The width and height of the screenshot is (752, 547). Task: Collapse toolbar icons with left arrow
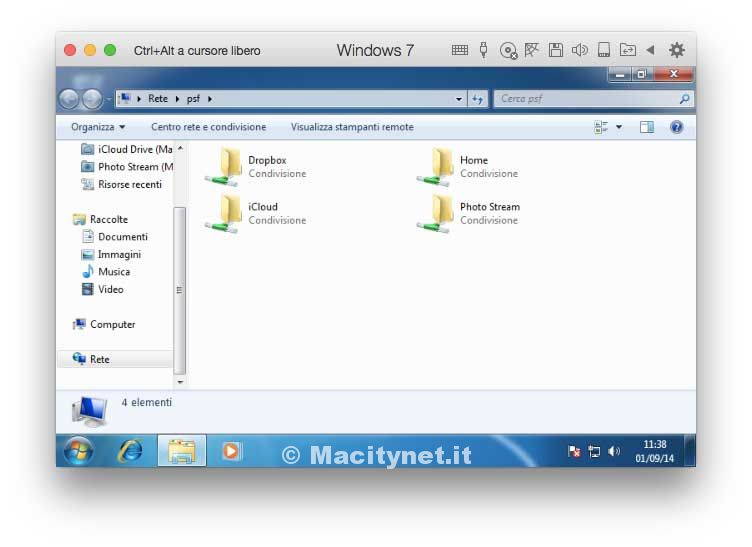650,50
